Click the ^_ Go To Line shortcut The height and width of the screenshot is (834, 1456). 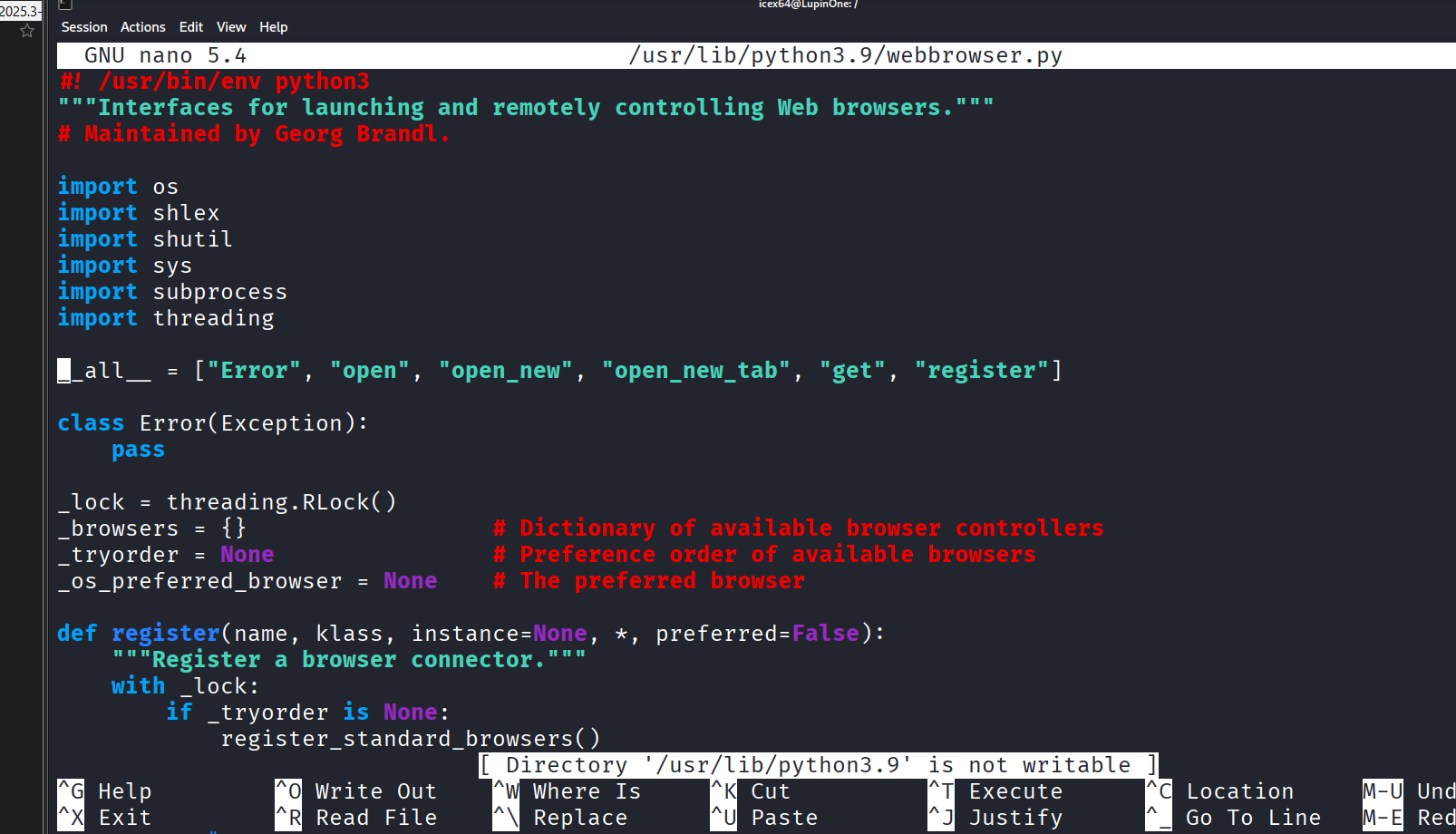1234,818
